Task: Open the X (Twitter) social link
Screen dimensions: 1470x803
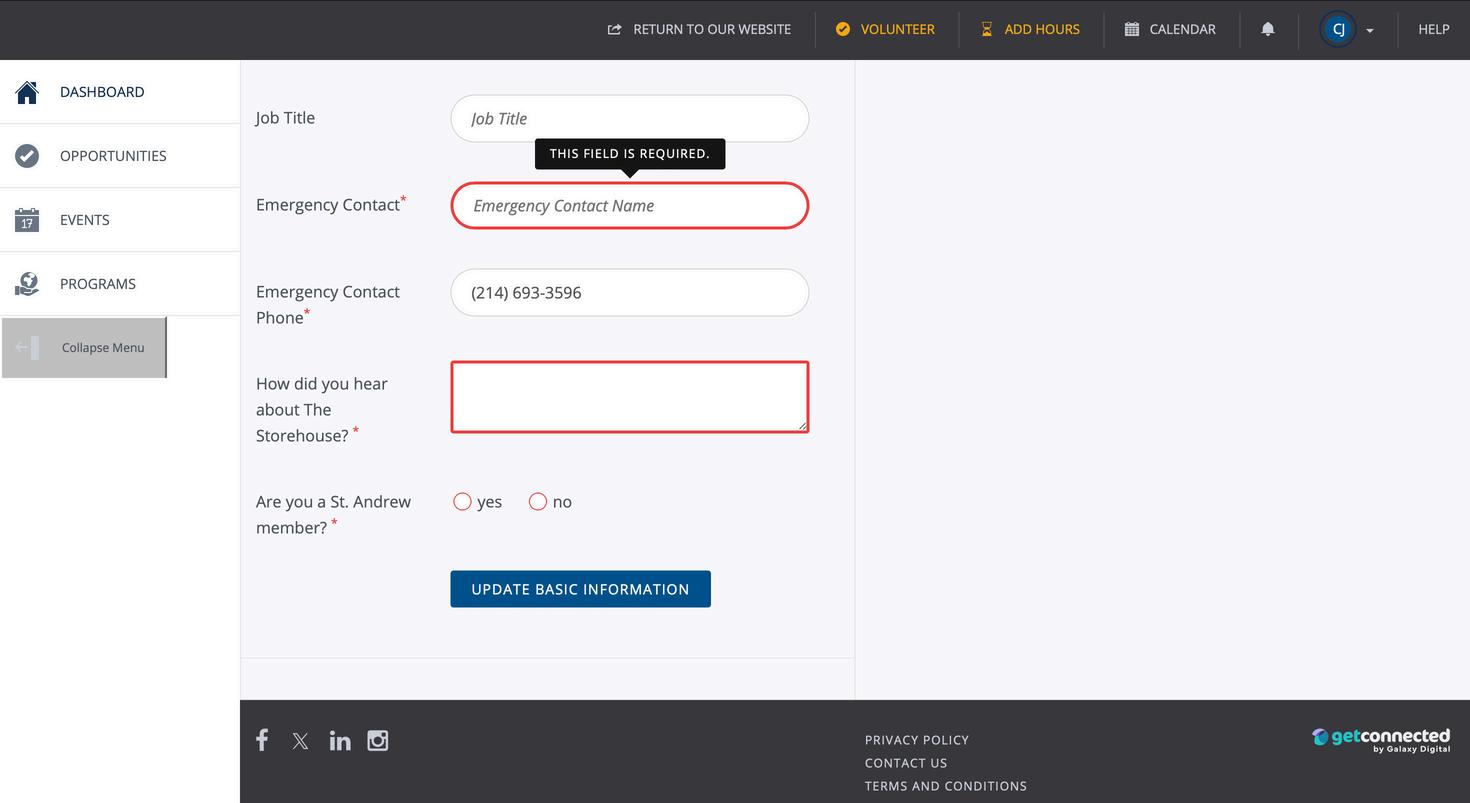Action: [x=300, y=741]
